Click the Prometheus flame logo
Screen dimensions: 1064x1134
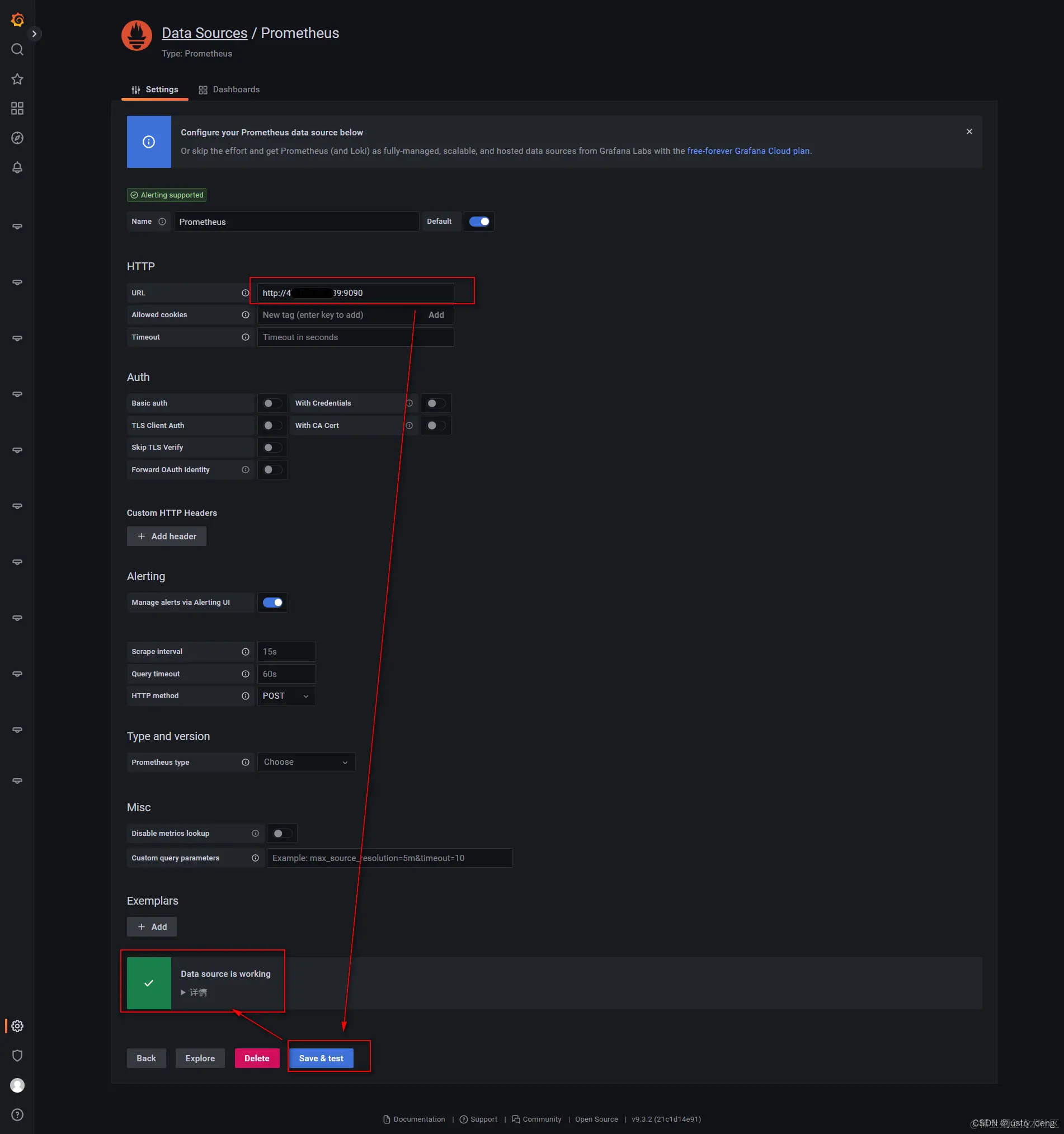pyautogui.click(x=137, y=36)
